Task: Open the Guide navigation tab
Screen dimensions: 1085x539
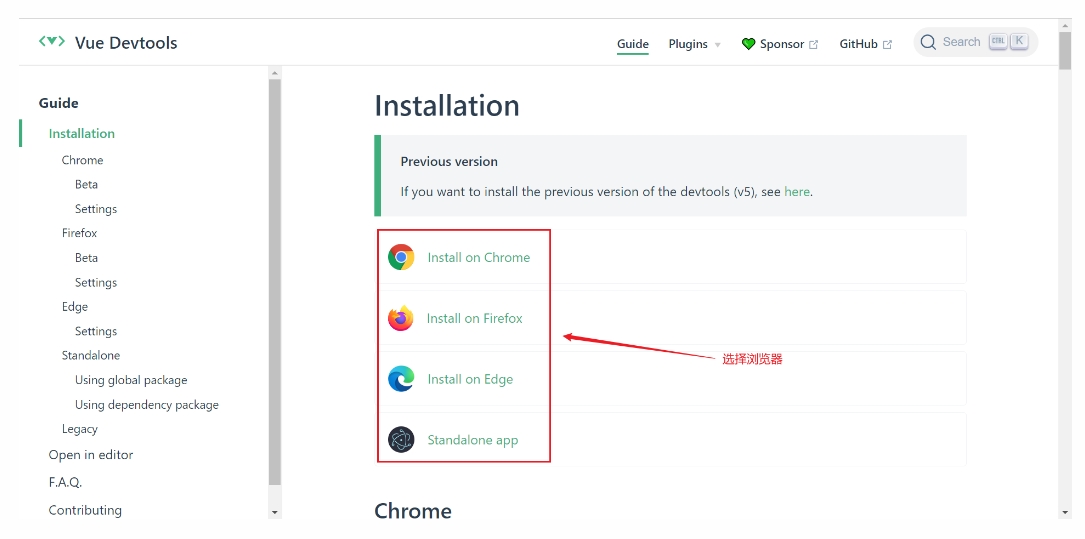Action: (x=632, y=44)
